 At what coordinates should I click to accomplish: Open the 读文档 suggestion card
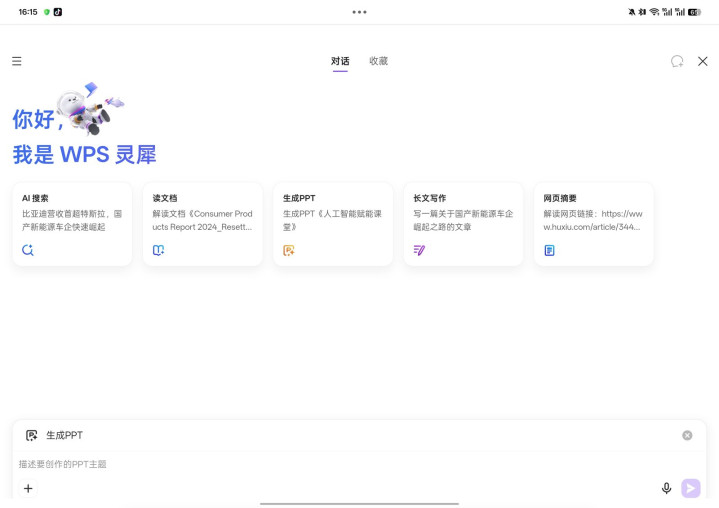pyautogui.click(x=202, y=223)
